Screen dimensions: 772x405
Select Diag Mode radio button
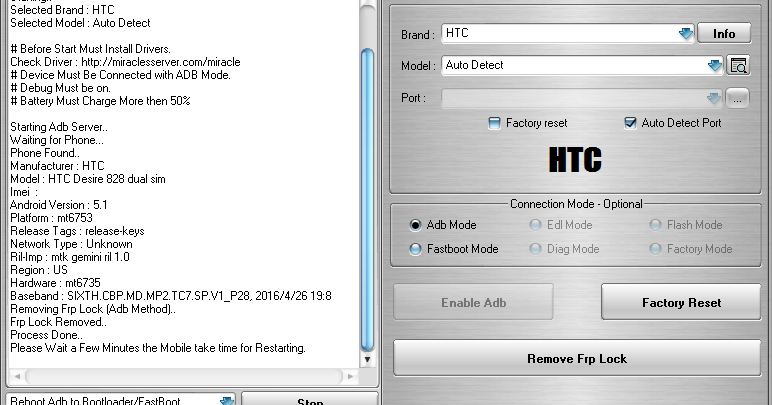click(535, 249)
